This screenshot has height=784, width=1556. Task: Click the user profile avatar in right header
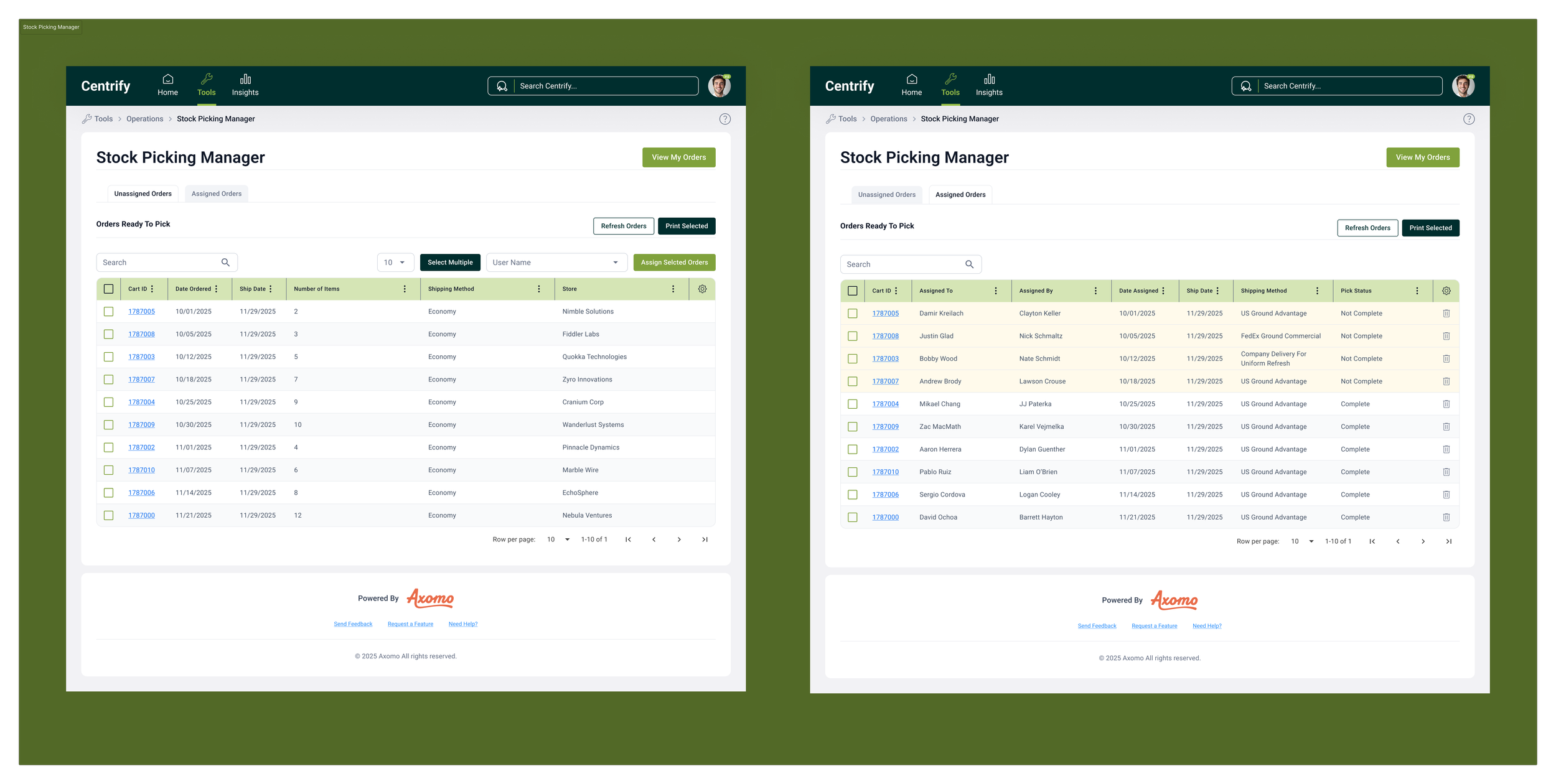(1463, 86)
